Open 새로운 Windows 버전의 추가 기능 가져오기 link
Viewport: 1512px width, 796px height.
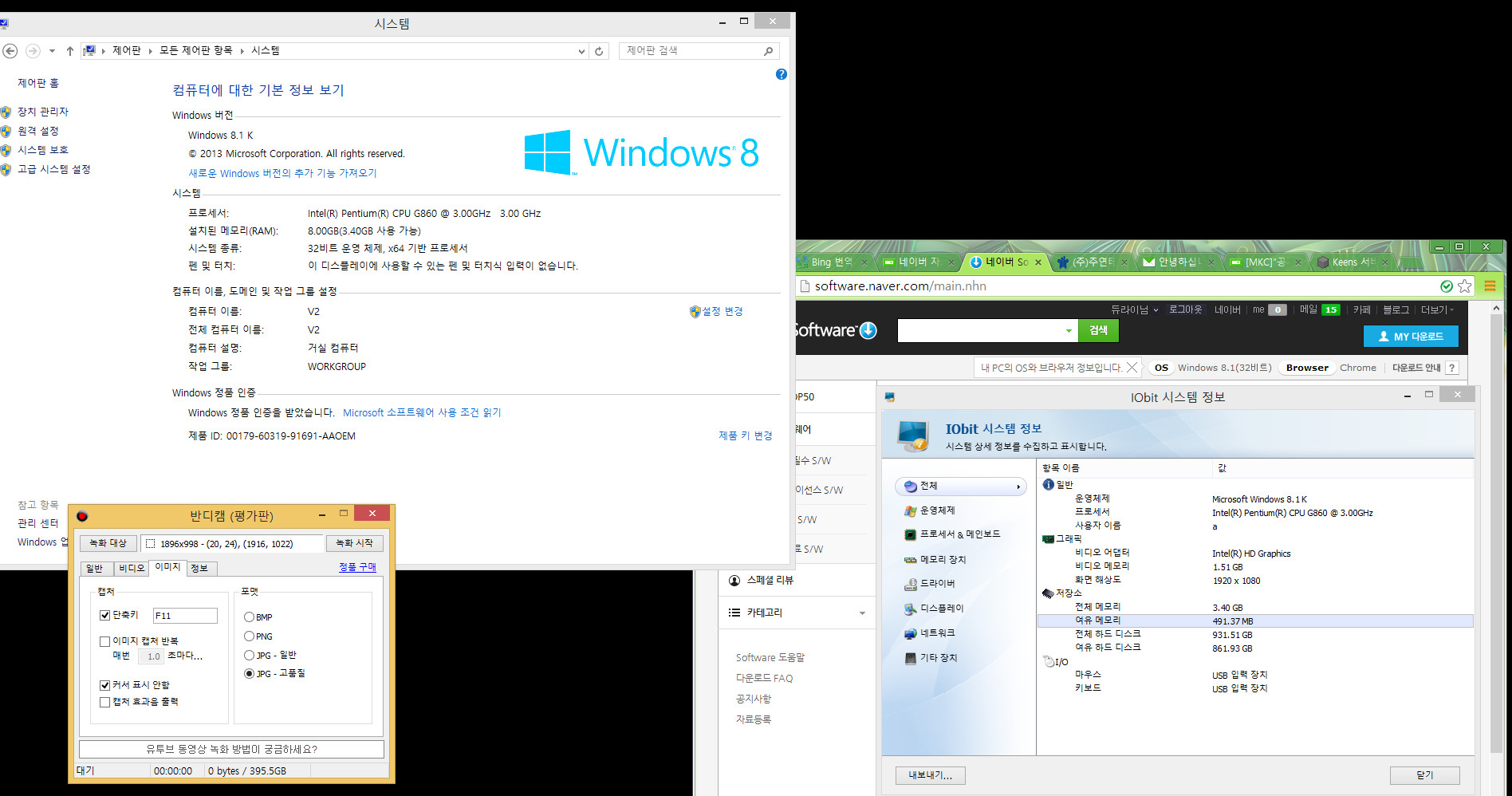click(x=282, y=173)
